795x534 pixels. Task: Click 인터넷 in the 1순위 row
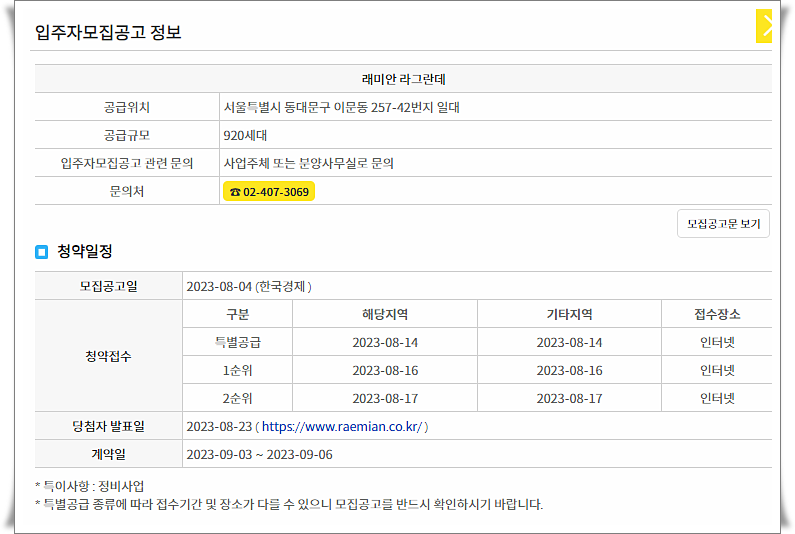pyautogui.click(x=717, y=371)
